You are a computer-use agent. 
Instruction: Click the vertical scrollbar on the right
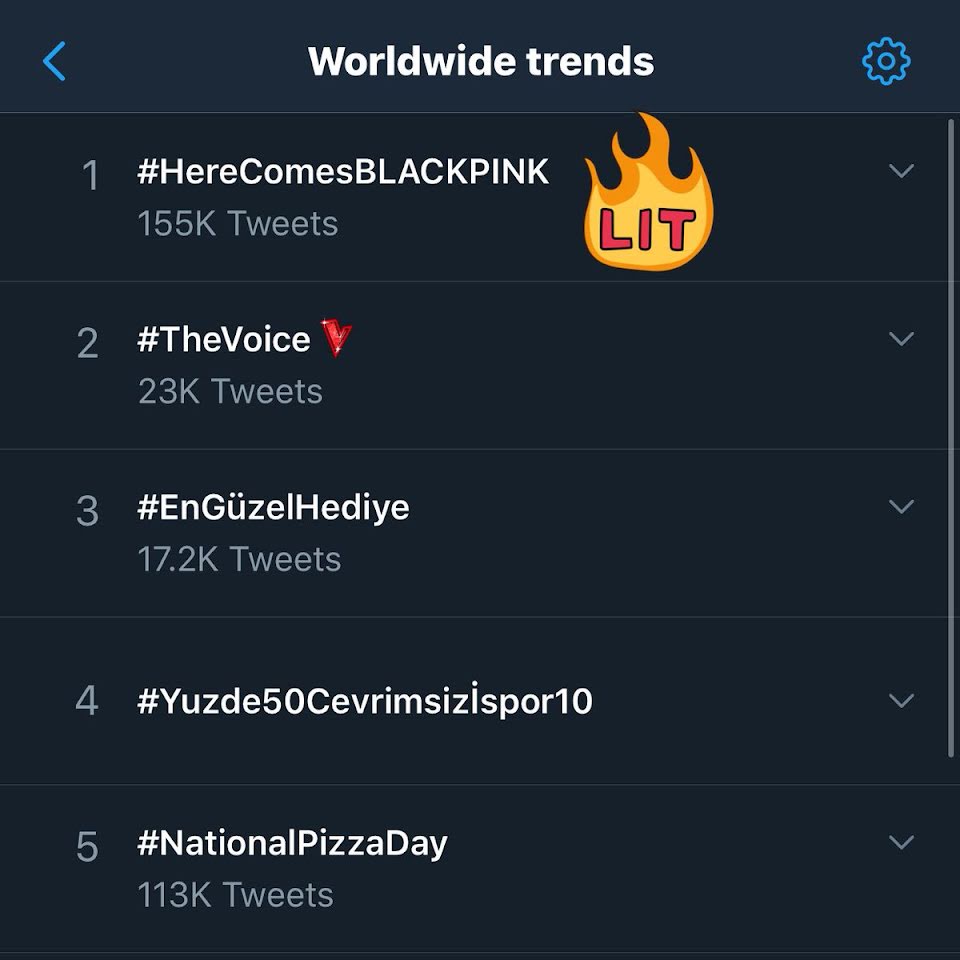click(950, 440)
